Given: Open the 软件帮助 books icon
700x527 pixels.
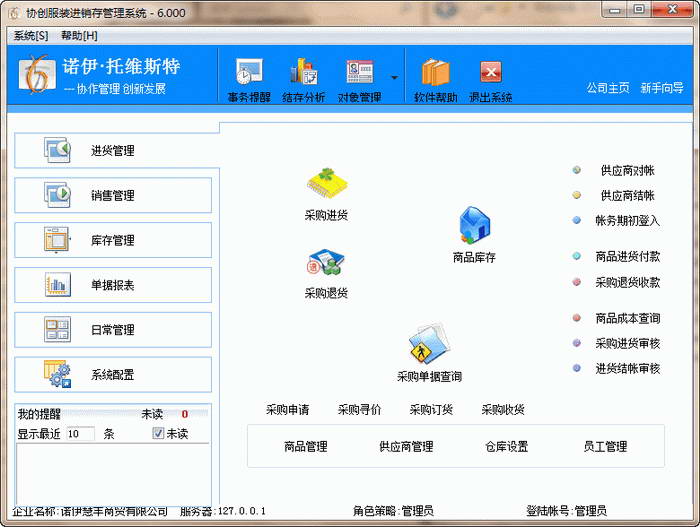Looking at the screenshot, I should click(x=435, y=71).
